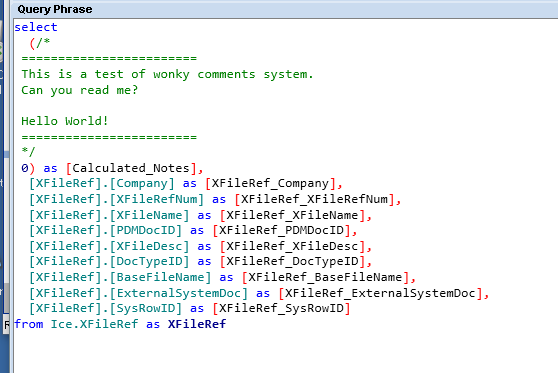Click the 'Hello World!' comment text

pos(64,121)
